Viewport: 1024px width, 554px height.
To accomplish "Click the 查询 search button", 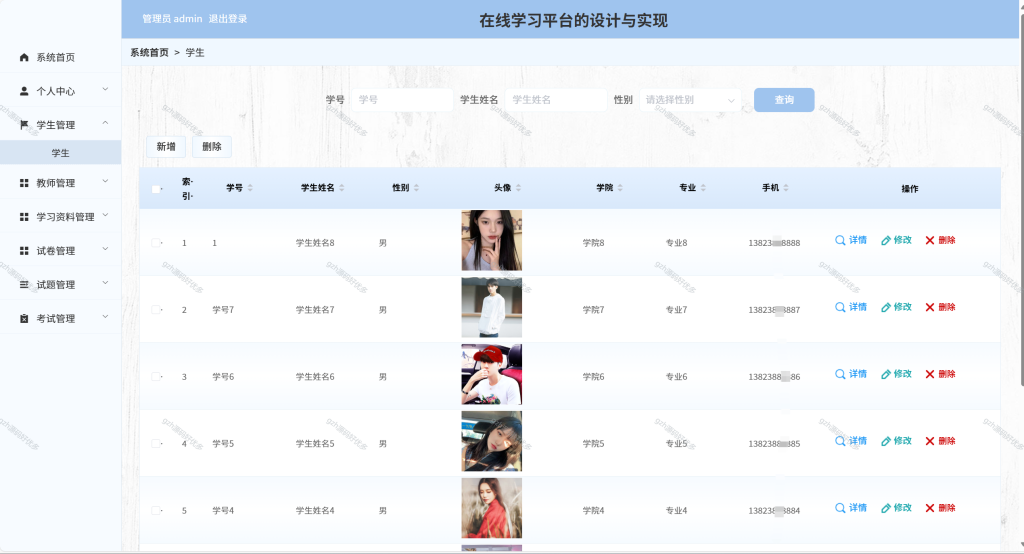I will tap(784, 100).
